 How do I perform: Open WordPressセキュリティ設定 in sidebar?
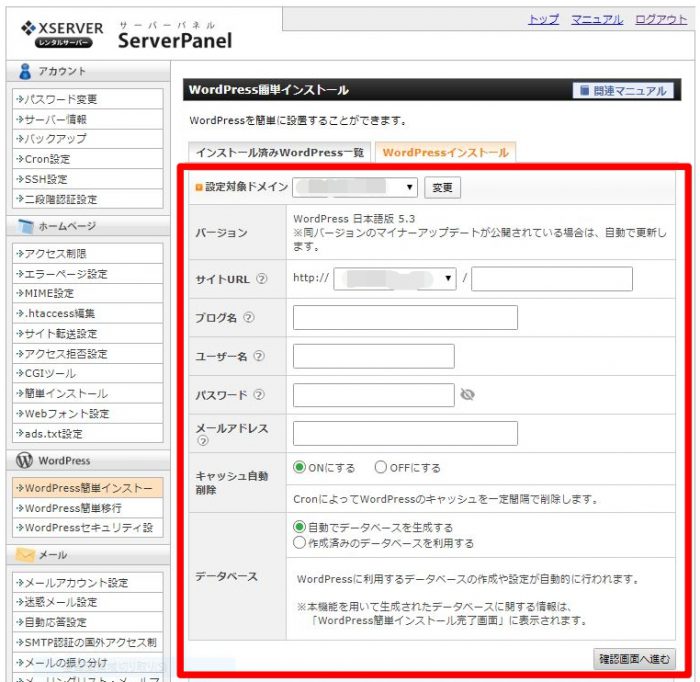coord(88,528)
